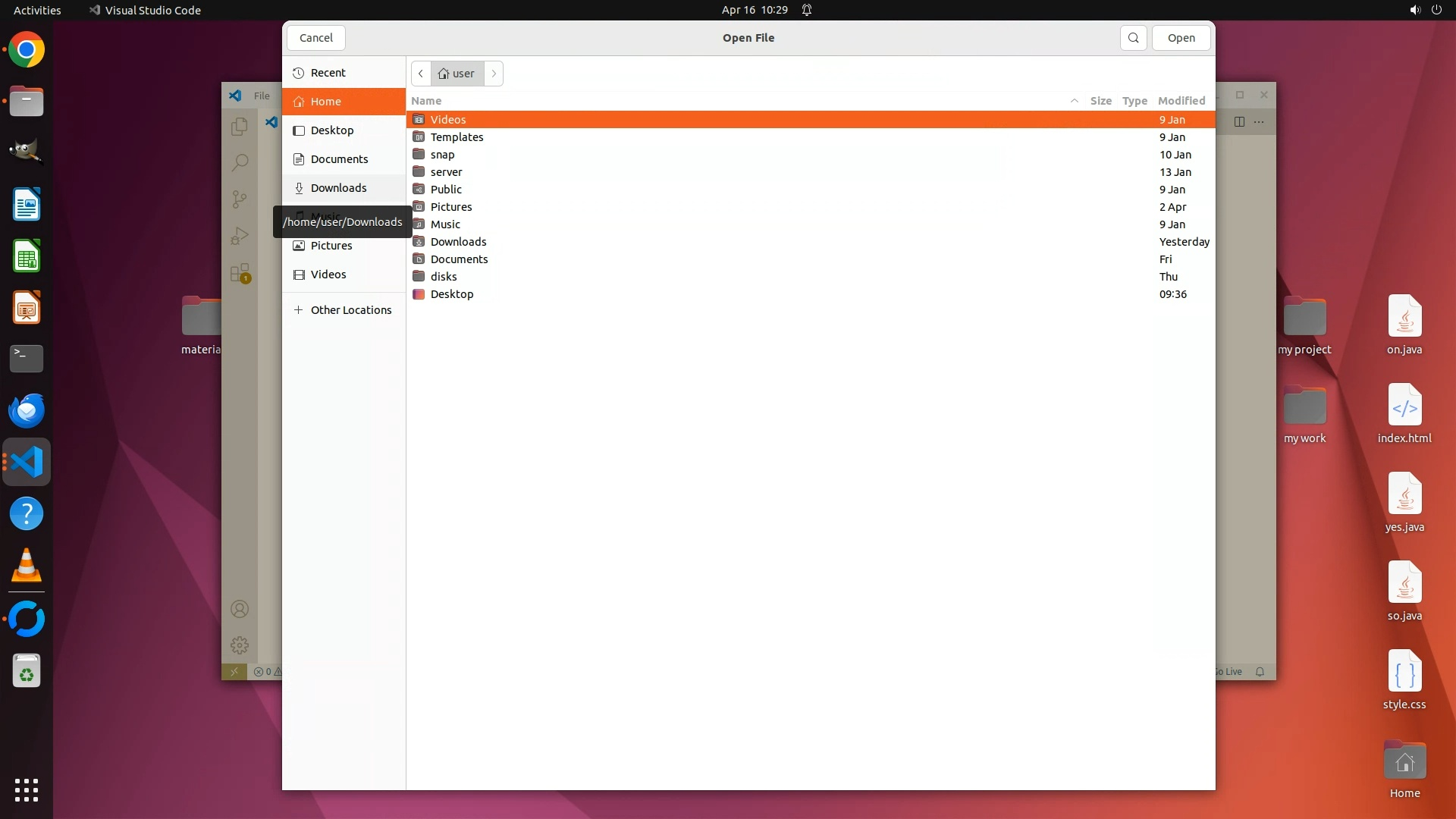Select Recent in the places sidebar
The height and width of the screenshot is (819, 1456).
point(328,73)
